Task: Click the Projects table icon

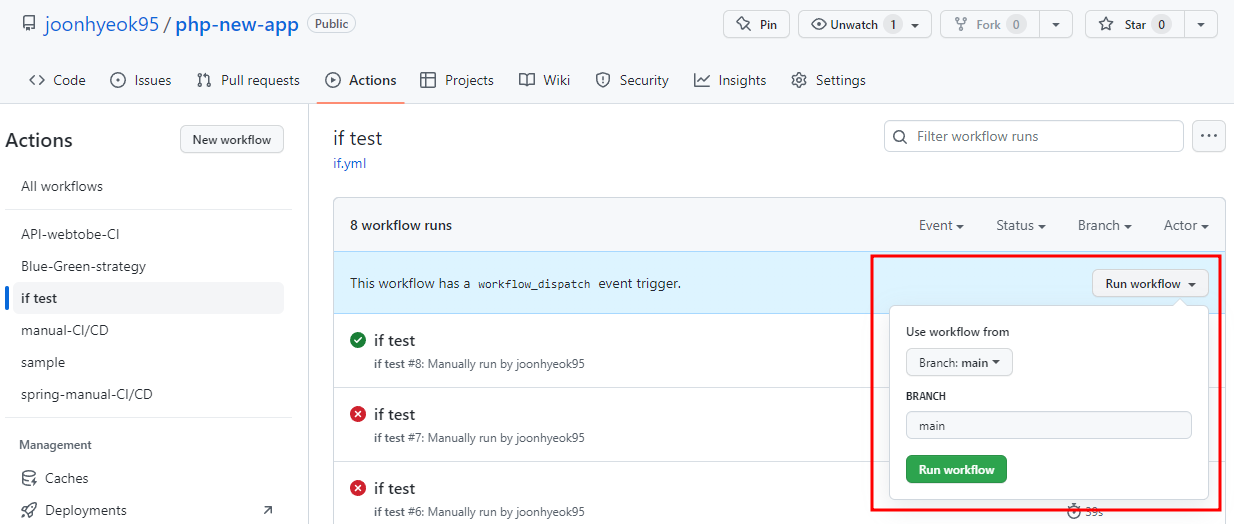Action: point(428,80)
